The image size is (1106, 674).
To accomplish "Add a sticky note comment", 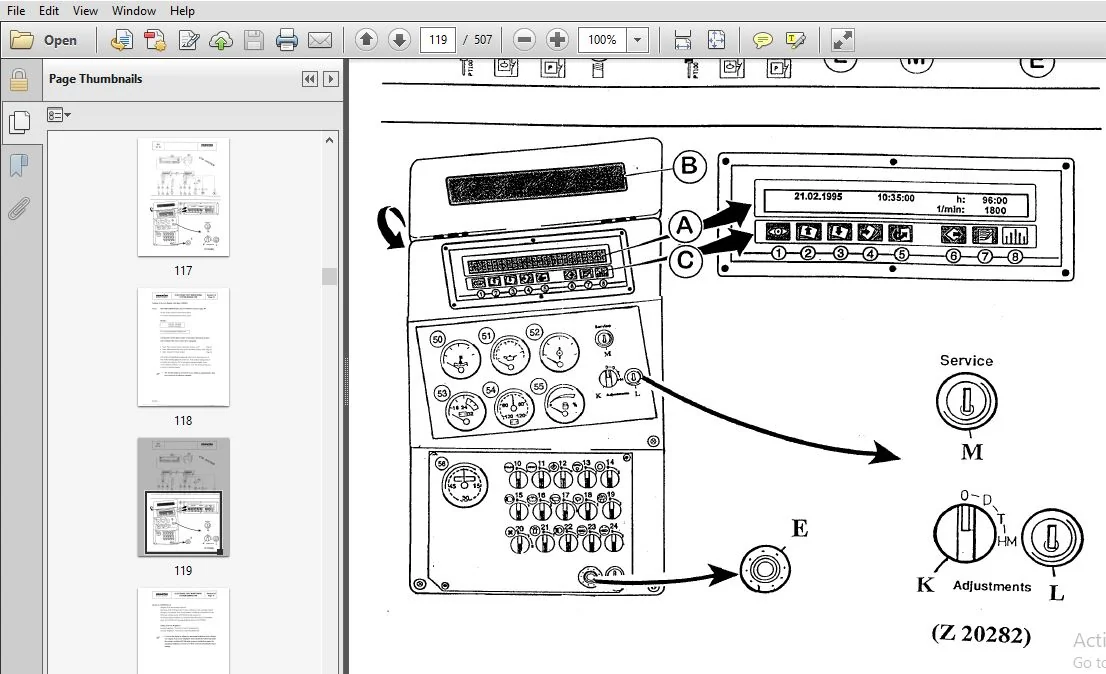I will 762,40.
